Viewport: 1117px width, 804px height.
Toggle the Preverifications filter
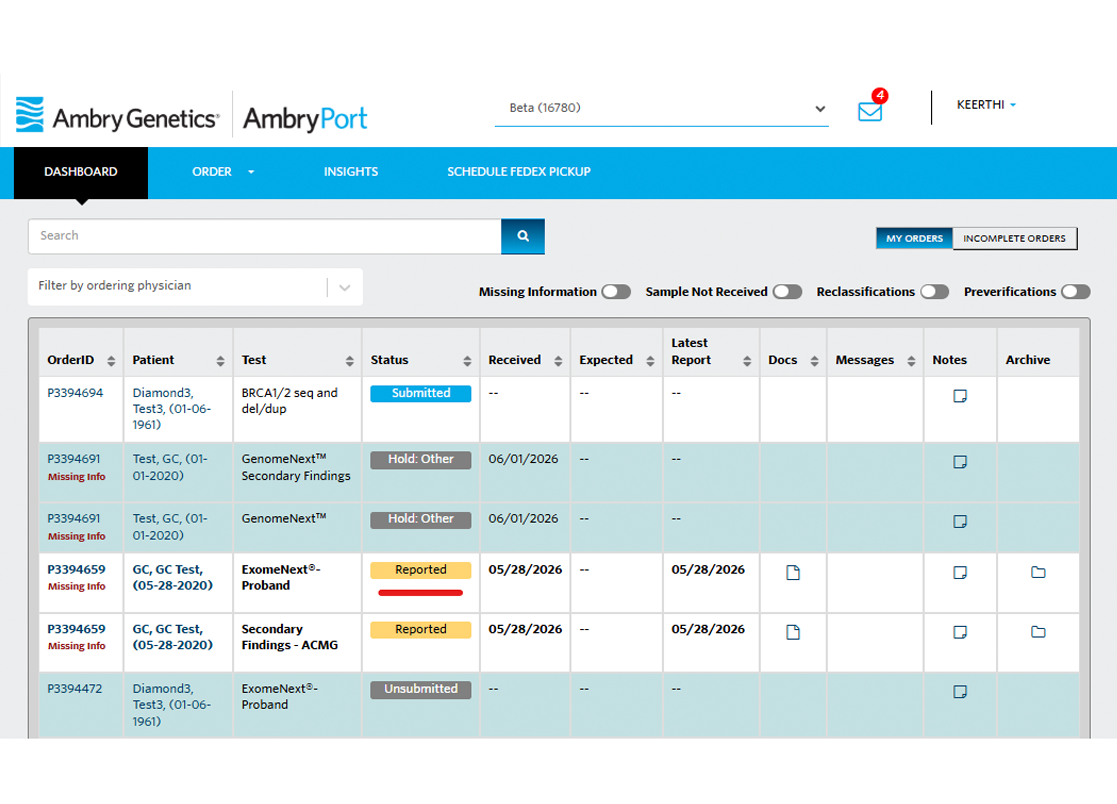coord(1076,292)
